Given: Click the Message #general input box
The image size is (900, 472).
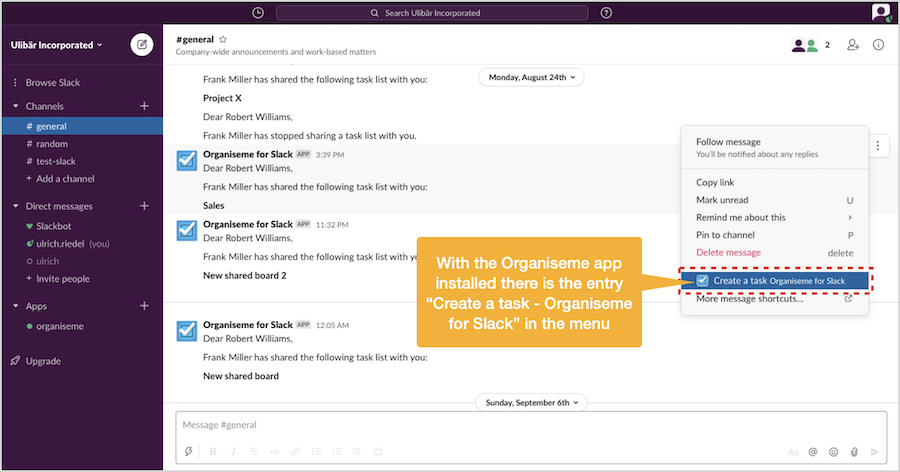Looking at the screenshot, I should click(531, 425).
